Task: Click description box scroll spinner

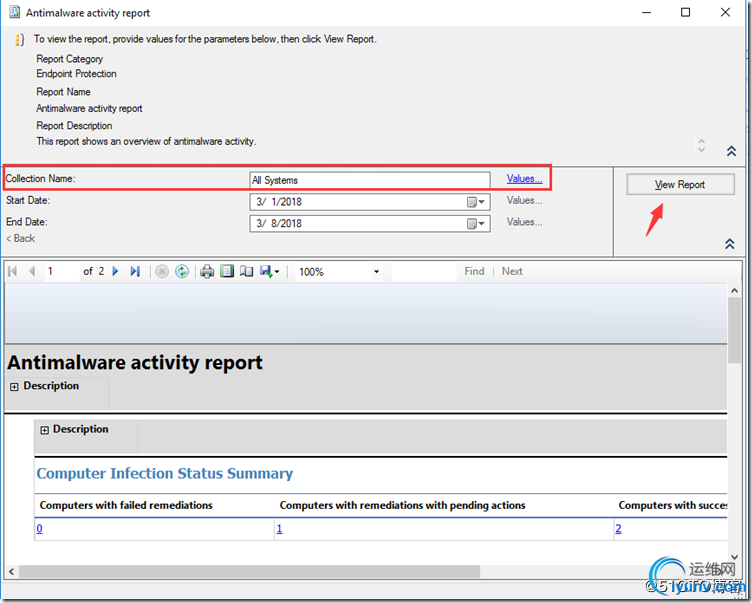Action: (x=701, y=145)
